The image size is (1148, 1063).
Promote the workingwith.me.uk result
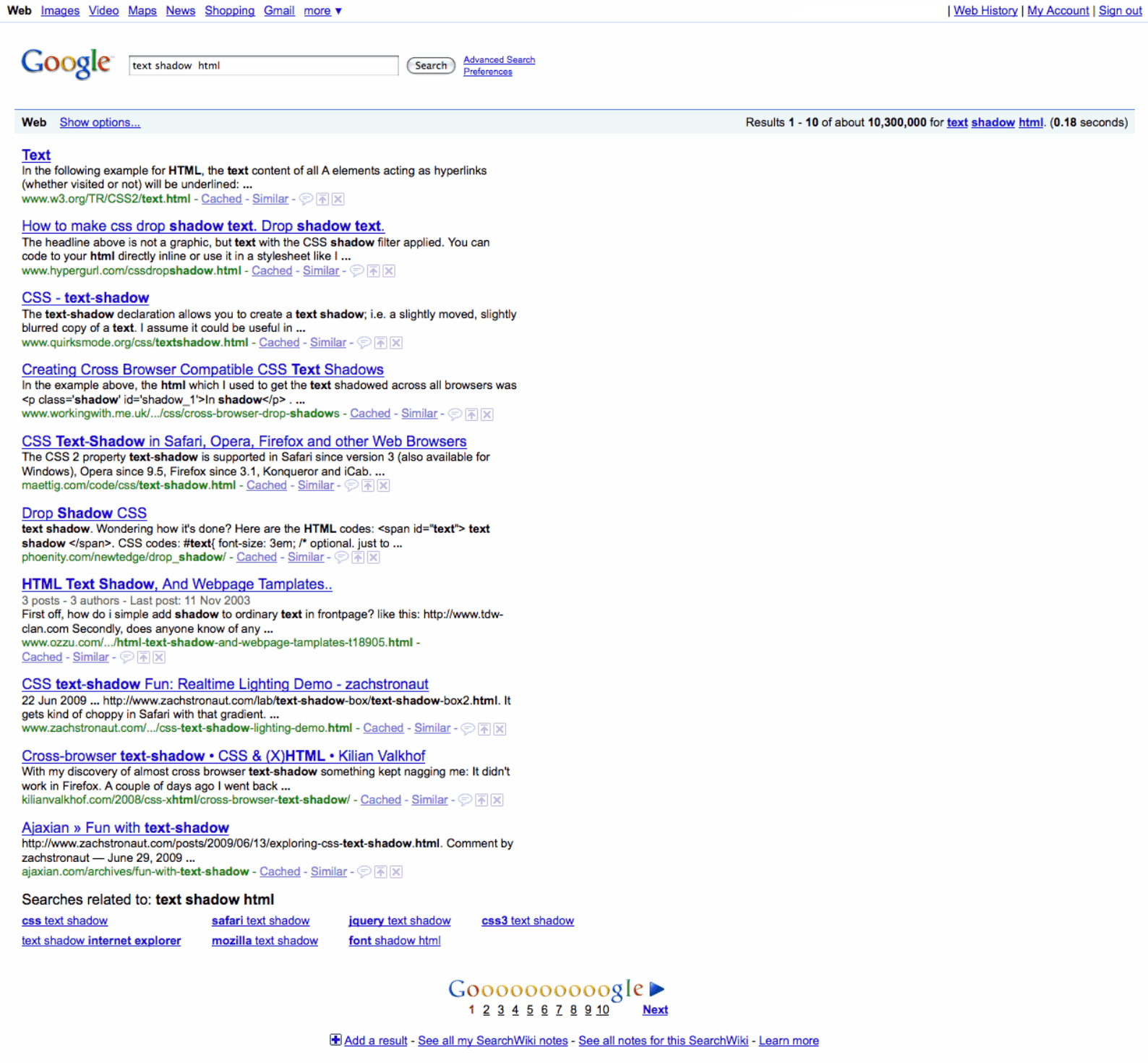471,414
